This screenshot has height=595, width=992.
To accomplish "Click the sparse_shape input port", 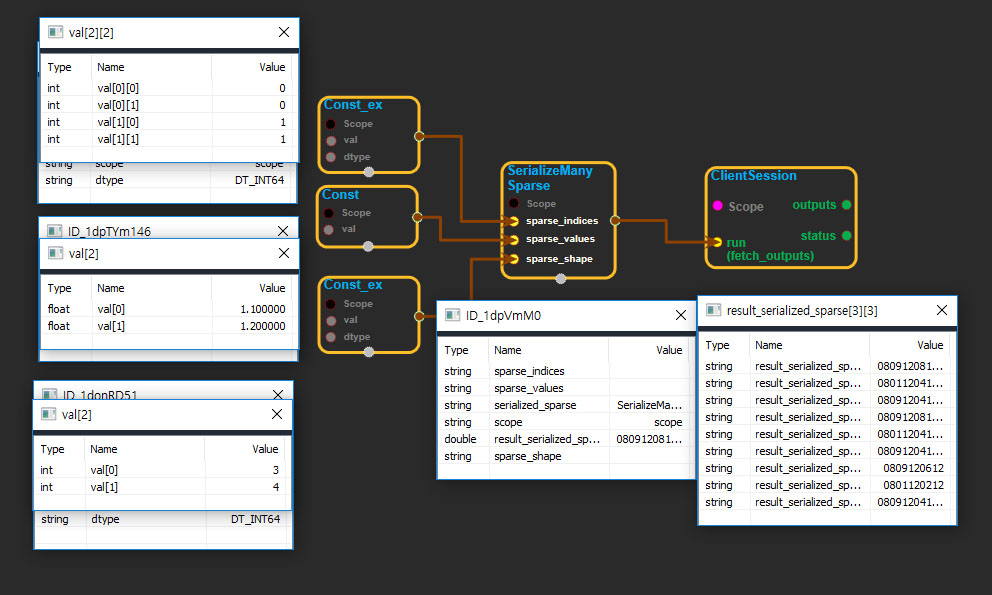I will click(x=514, y=259).
